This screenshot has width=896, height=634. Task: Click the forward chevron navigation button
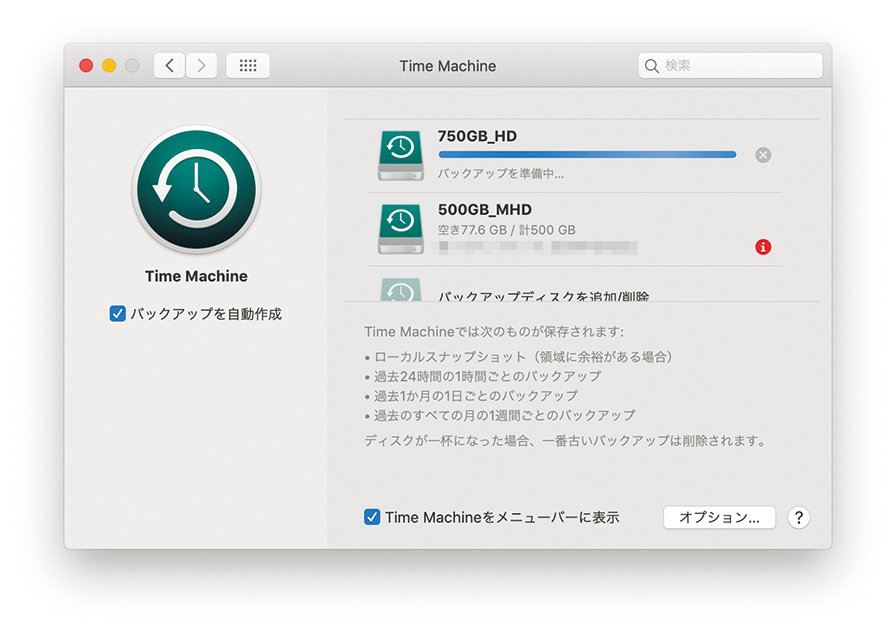pyautogui.click(x=202, y=66)
